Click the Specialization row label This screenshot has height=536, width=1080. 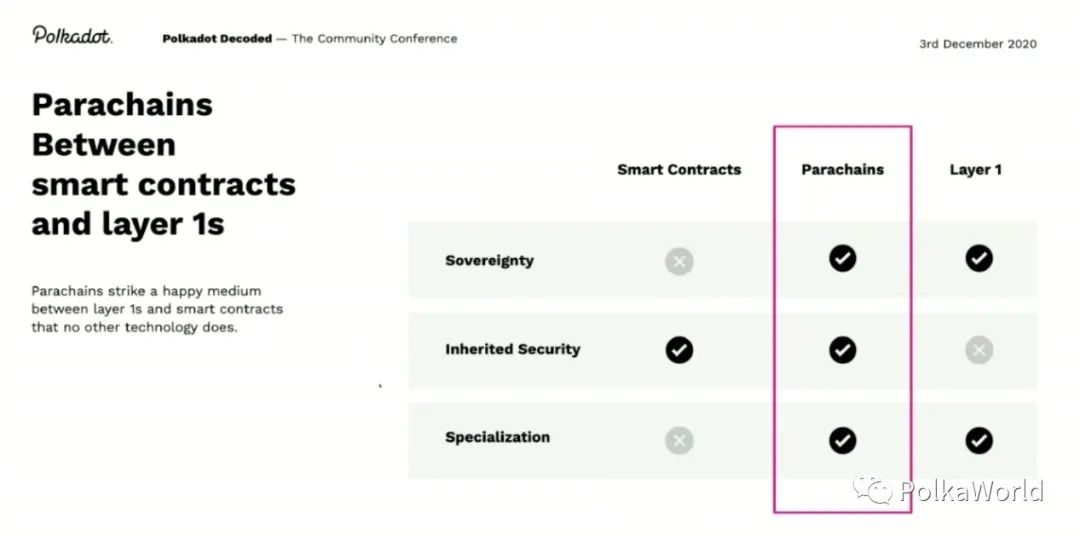[x=497, y=437]
